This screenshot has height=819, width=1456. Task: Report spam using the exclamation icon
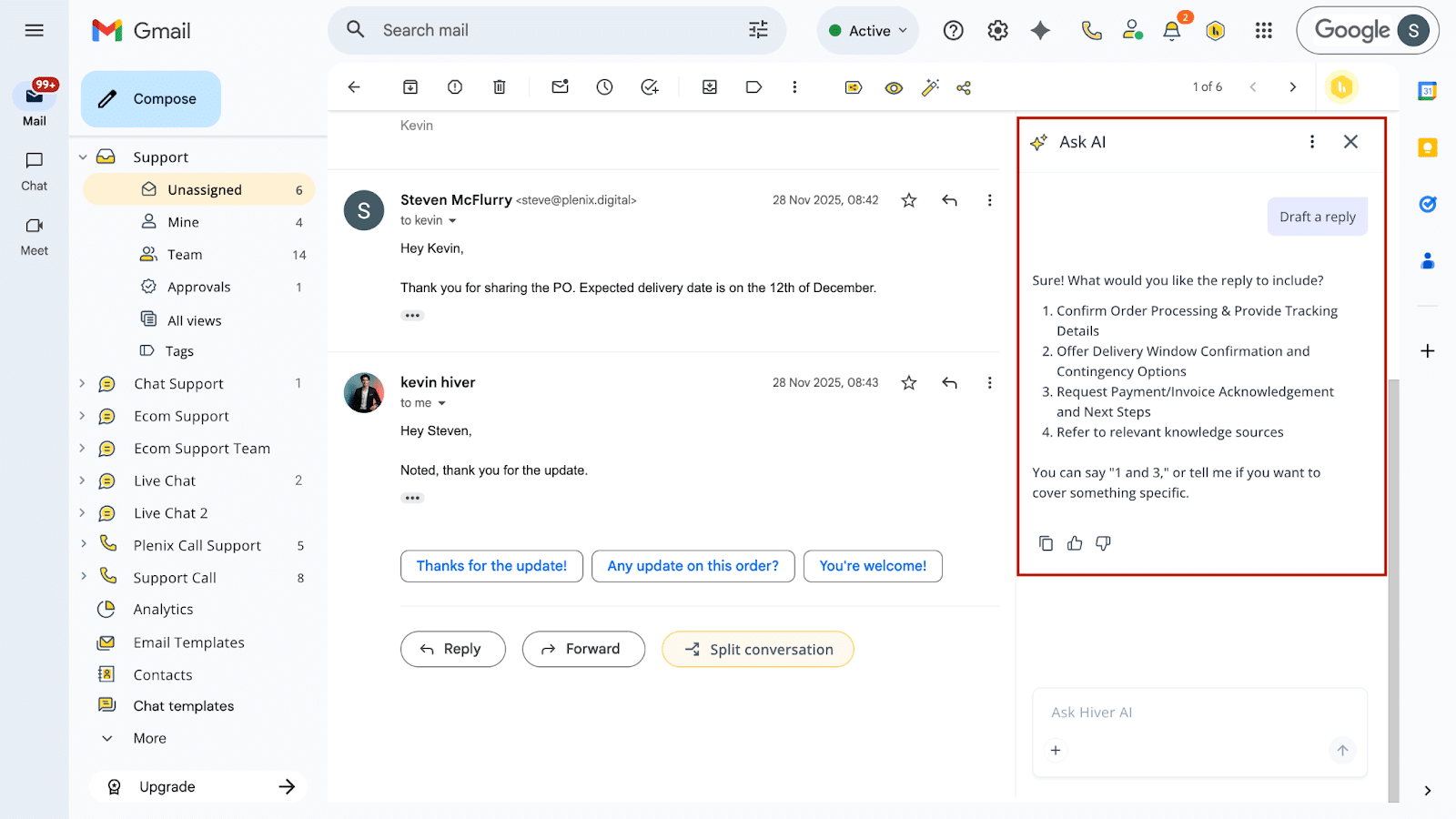click(x=455, y=87)
